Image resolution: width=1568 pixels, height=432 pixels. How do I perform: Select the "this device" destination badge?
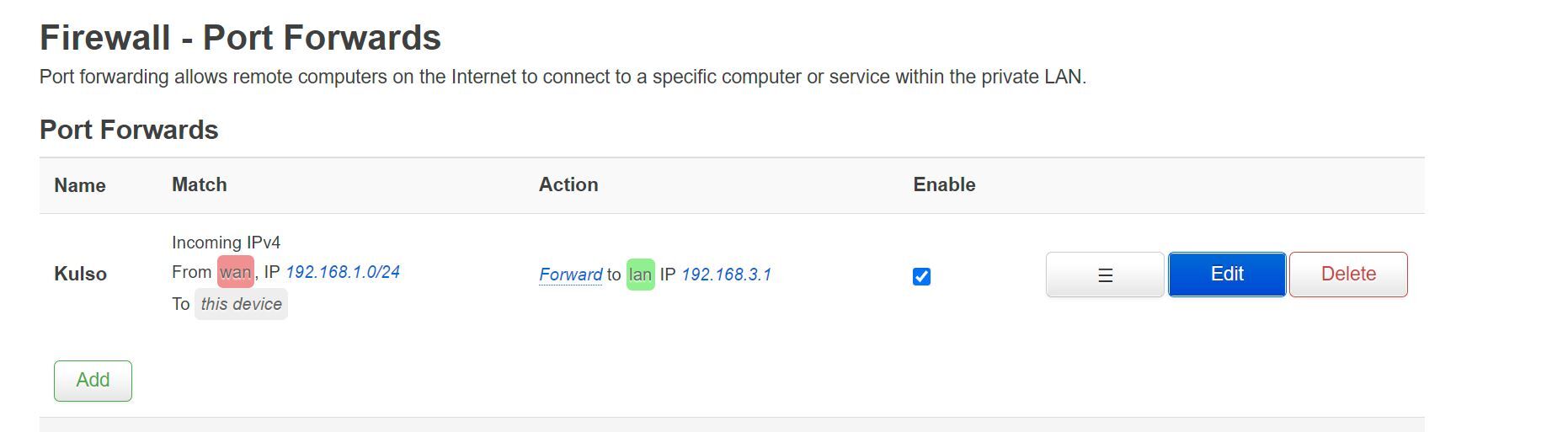[x=241, y=304]
